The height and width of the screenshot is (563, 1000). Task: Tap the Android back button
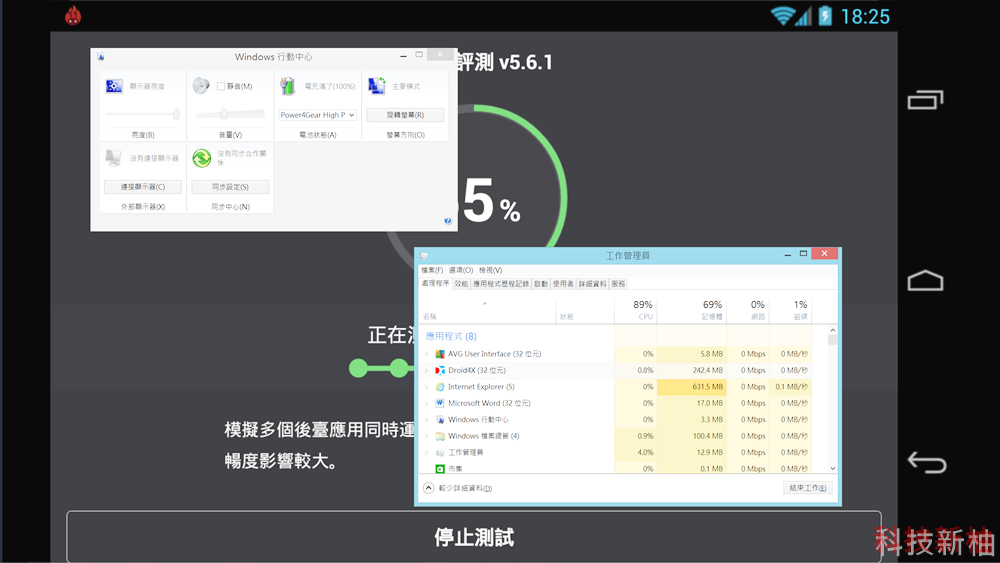point(927,462)
